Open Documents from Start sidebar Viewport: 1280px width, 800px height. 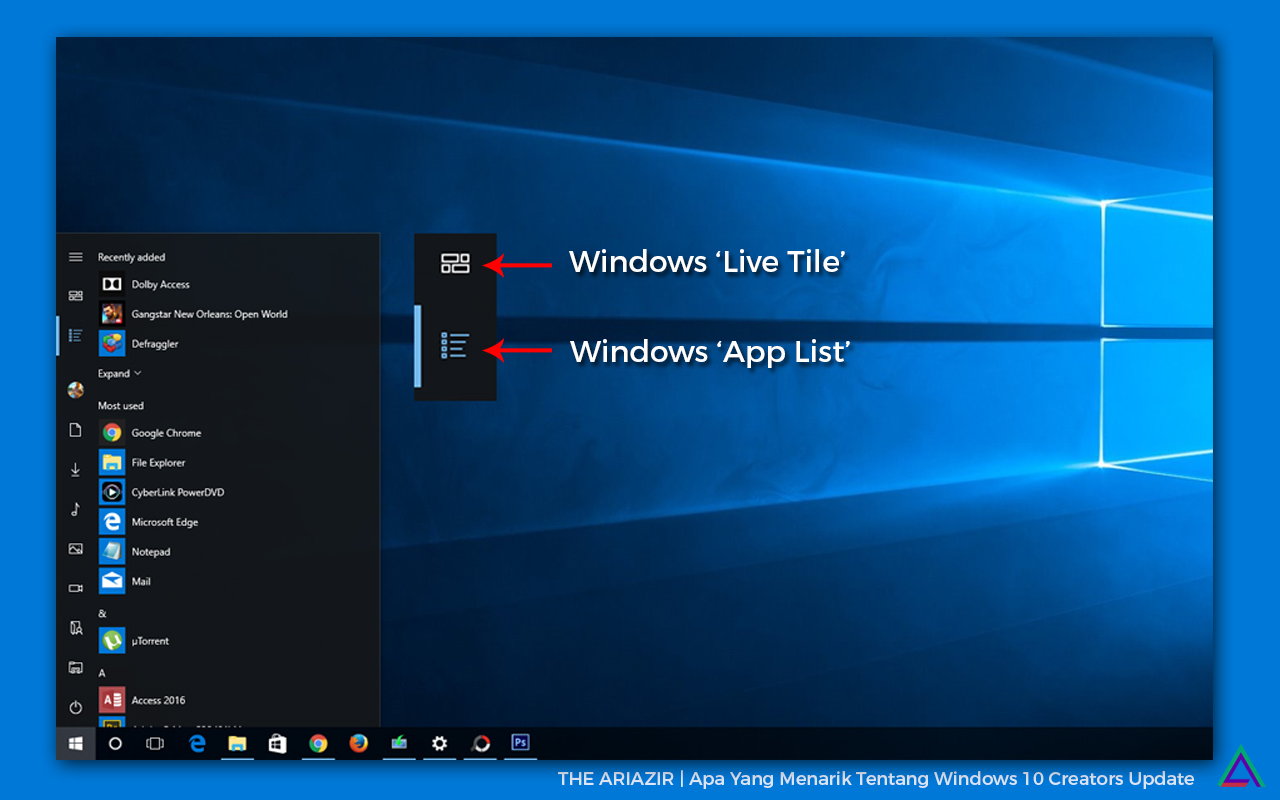[75, 430]
